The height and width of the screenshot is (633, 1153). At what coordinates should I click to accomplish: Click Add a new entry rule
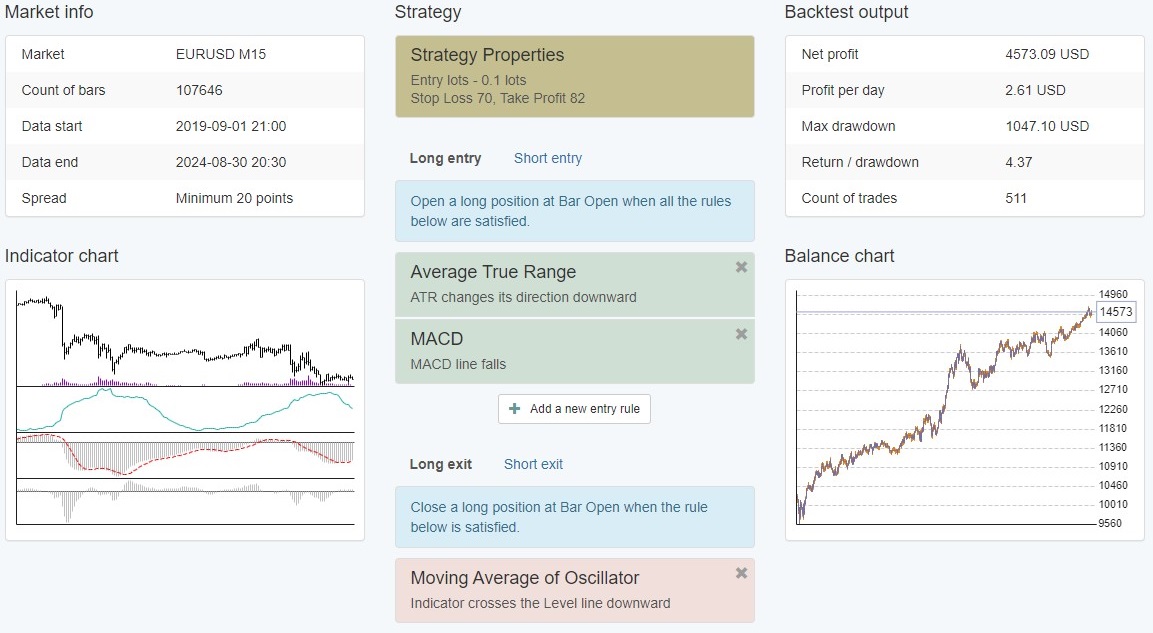pos(574,409)
